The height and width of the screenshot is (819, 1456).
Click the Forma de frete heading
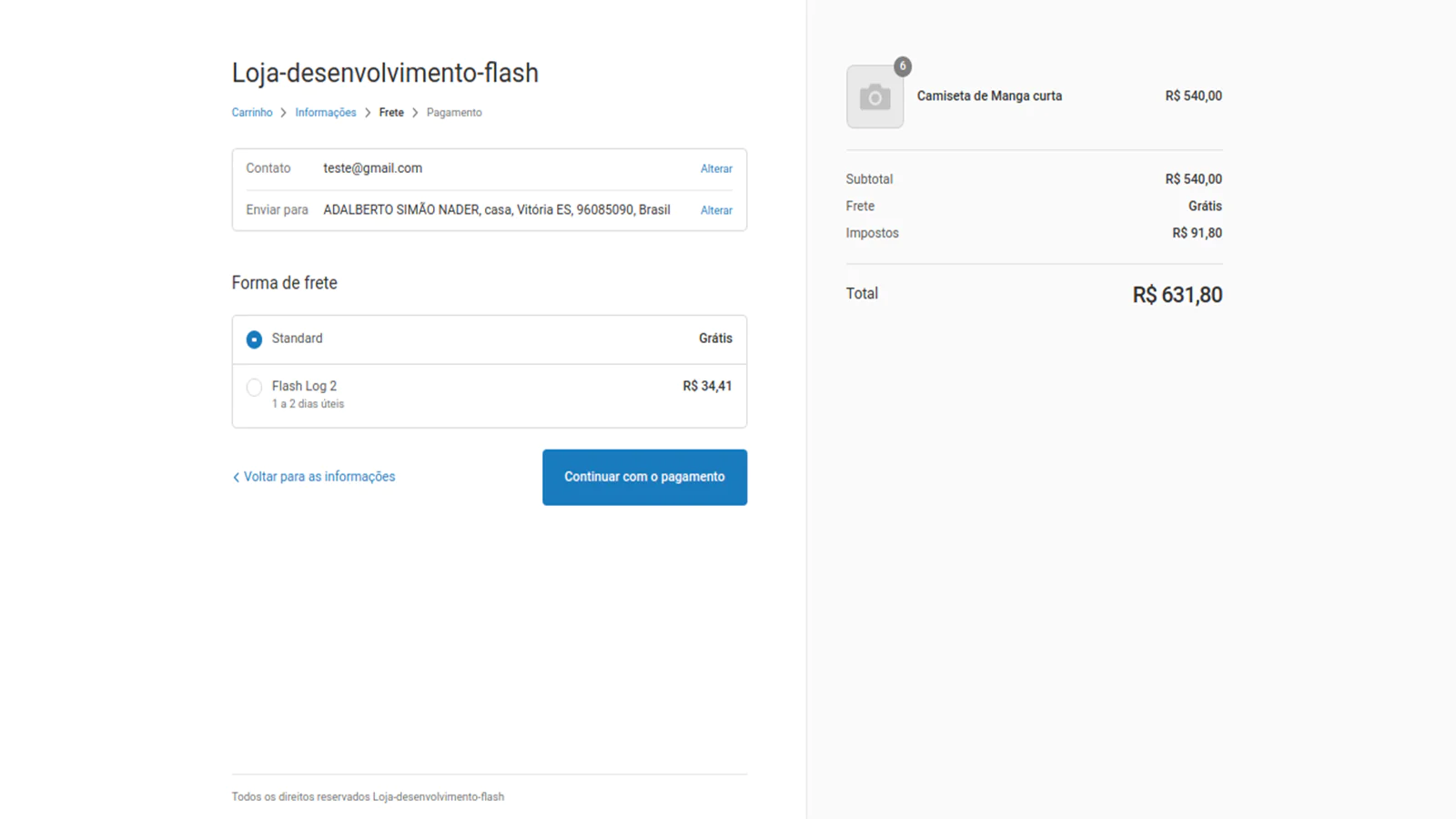coord(284,283)
